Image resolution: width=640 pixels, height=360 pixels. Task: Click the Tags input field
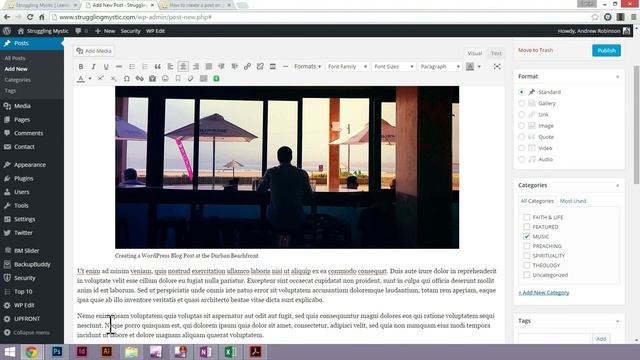pyautogui.click(x=554, y=339)
